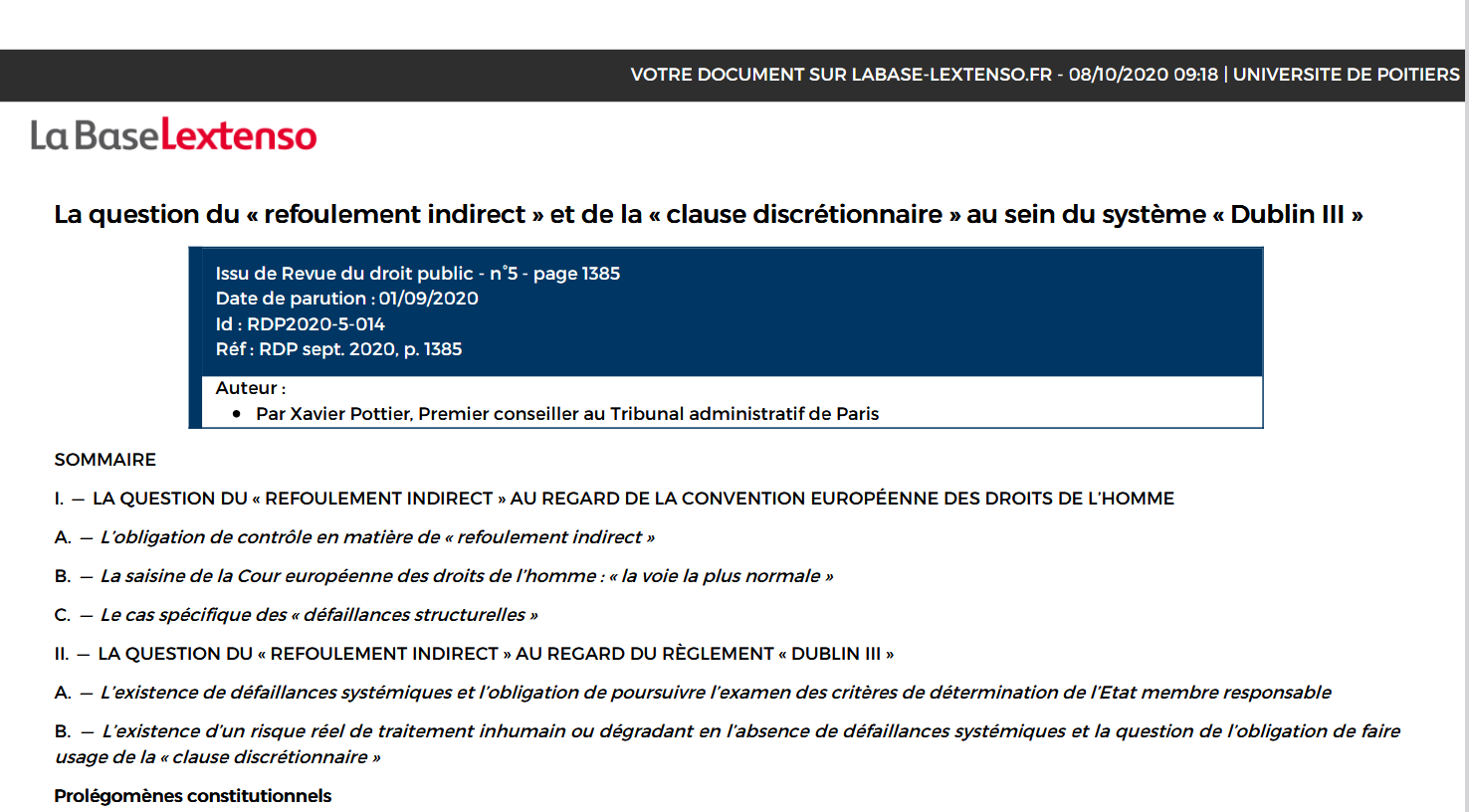The width and height of the screenshot is (1469, 812).
Task: Click section II about règlement 'DUBLIN III'
Action: click(474, 654)
